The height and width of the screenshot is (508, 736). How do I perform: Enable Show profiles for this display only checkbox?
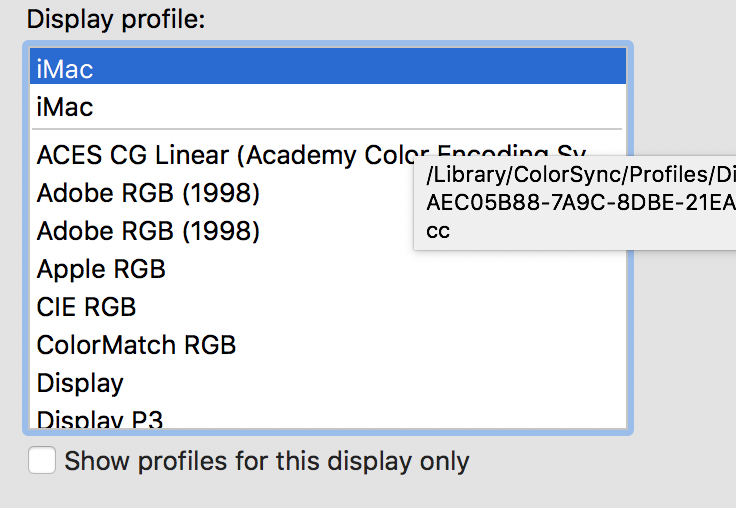pos(42,461)
